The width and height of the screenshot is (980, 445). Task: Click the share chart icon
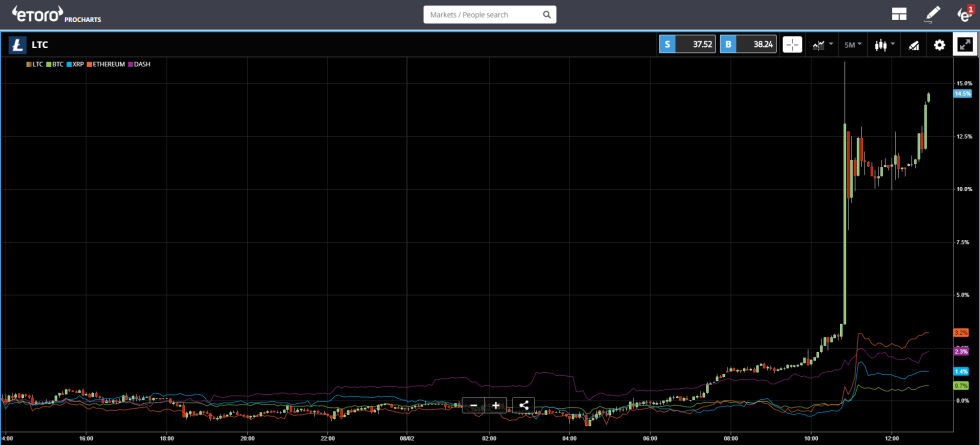tap(525, 405)
